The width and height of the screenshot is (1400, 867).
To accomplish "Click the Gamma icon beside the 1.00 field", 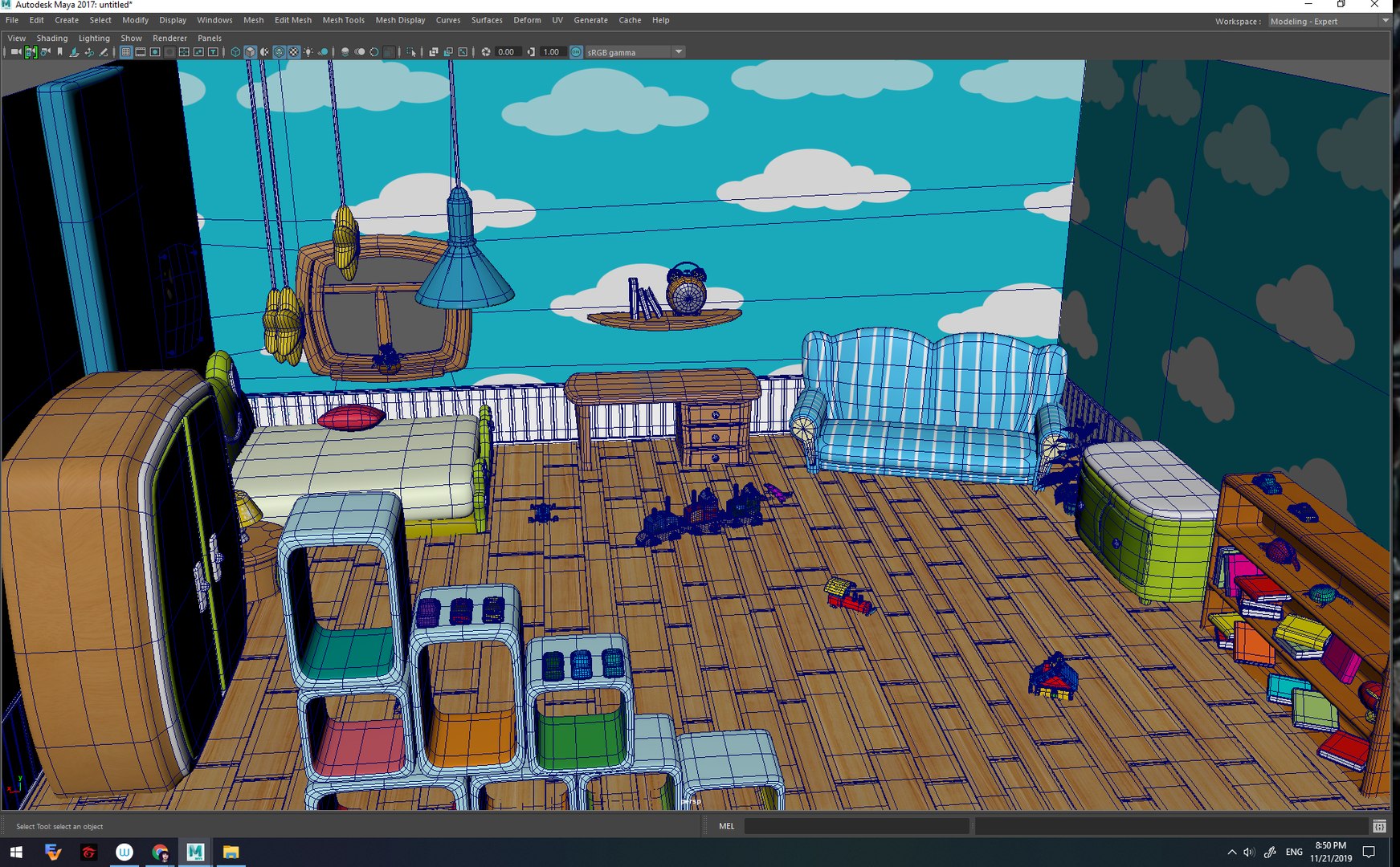I will (x=531, y=52).
